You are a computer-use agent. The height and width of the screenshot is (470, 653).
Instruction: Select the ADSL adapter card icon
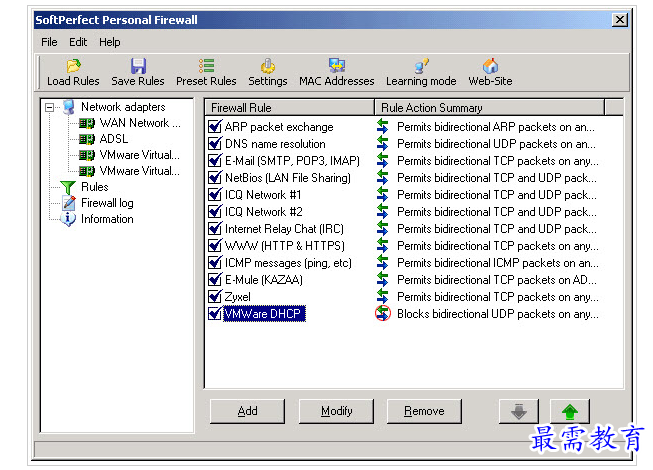[87, 139]
